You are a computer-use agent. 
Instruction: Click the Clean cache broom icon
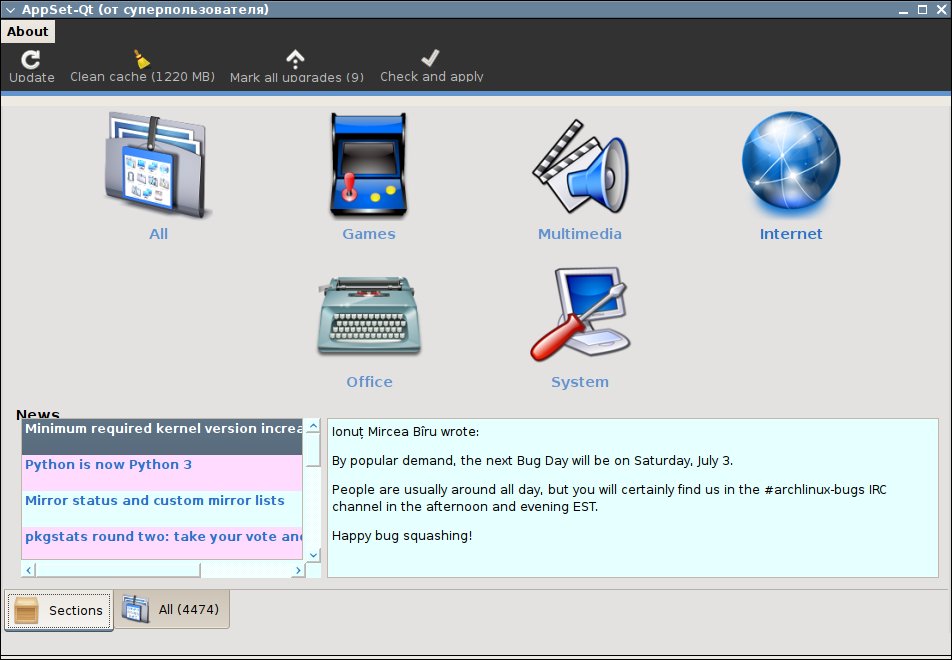point(141,59)
